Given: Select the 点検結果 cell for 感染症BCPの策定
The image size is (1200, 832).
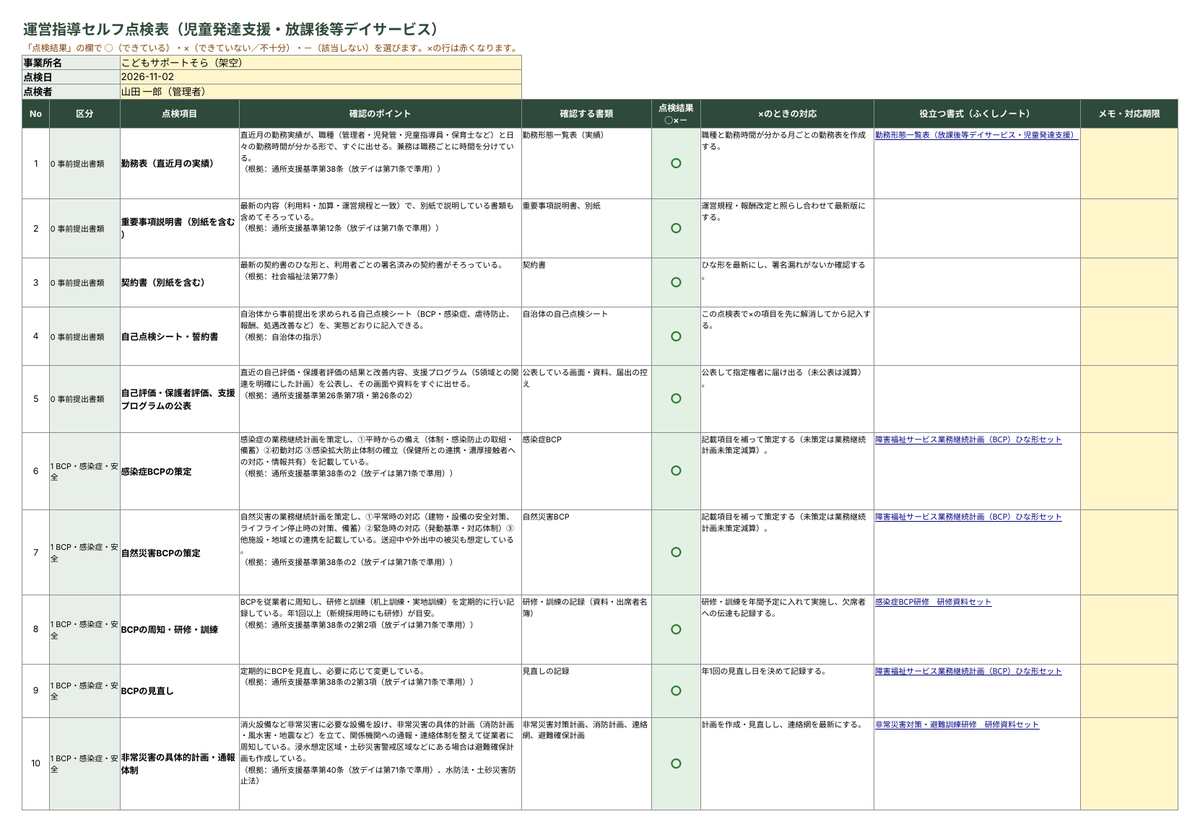Looking at the screenshot, I should pos(676,471).
